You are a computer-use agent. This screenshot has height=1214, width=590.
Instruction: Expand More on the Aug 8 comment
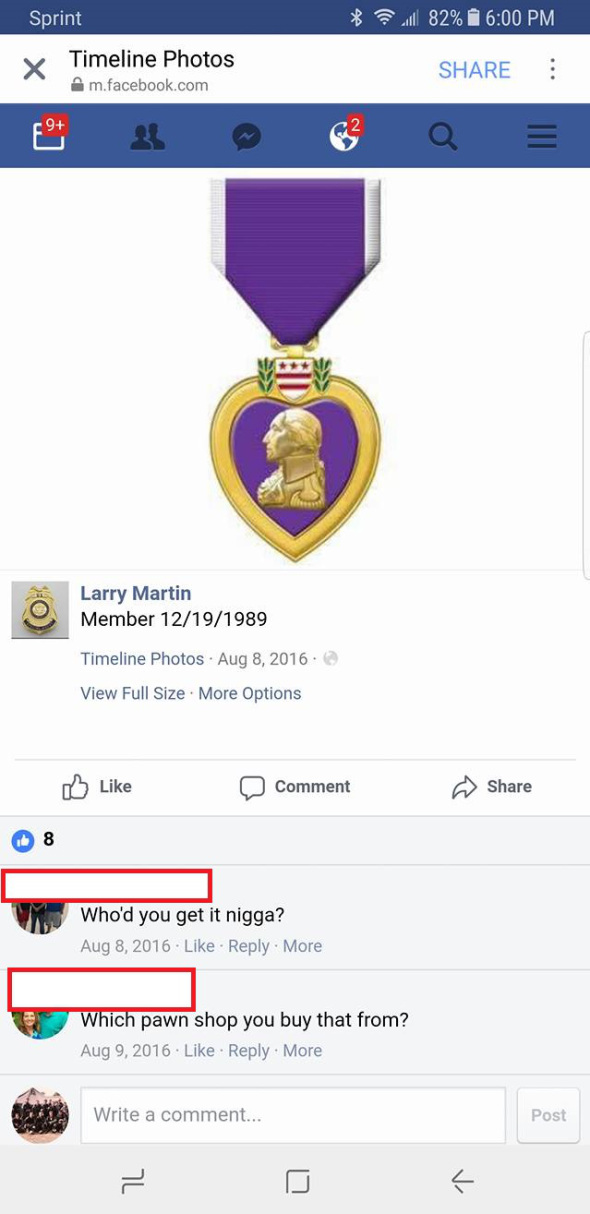tap(302, 945)
